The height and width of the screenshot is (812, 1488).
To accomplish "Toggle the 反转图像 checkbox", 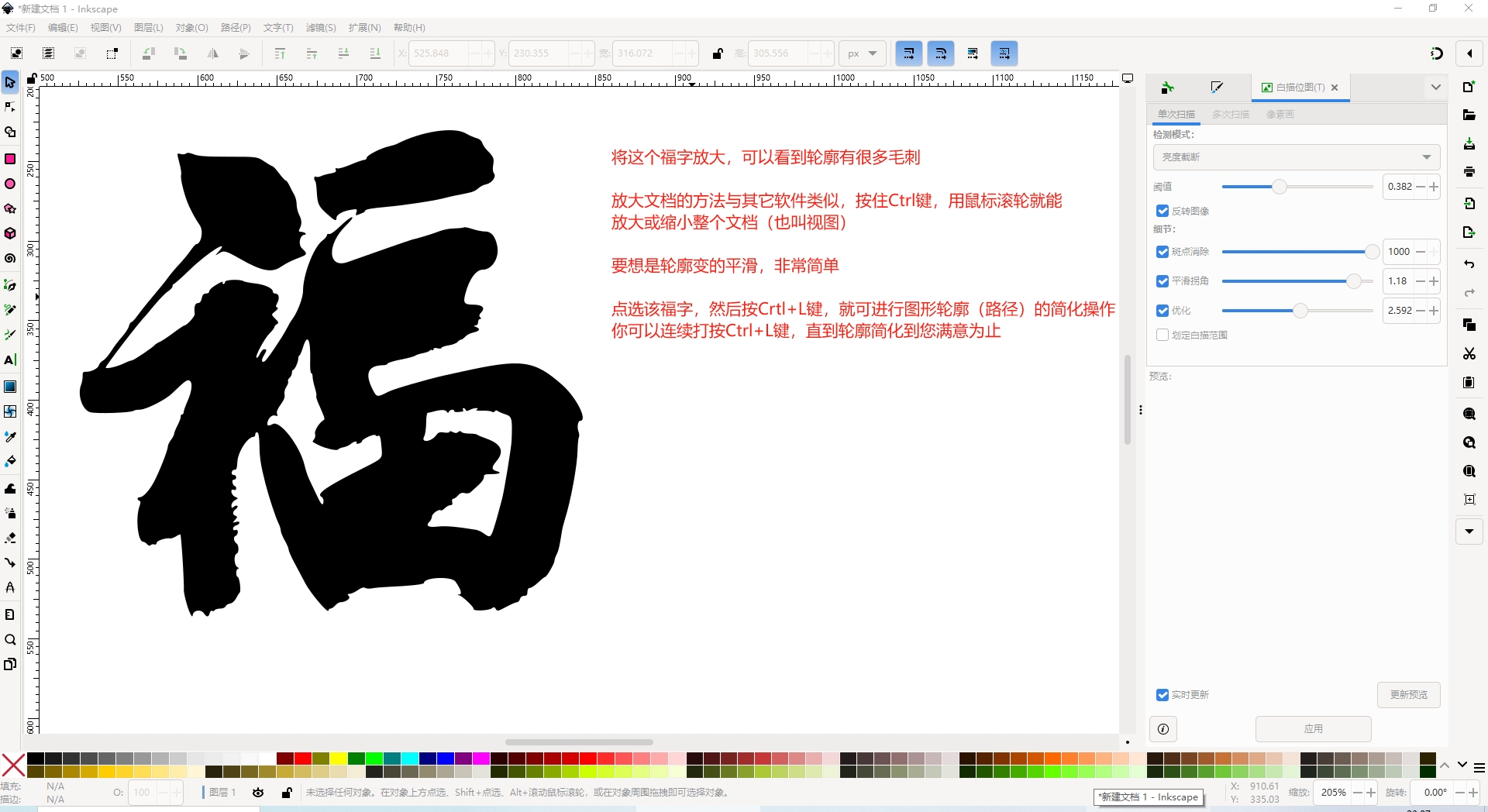I will click(x=1162, y=211).
